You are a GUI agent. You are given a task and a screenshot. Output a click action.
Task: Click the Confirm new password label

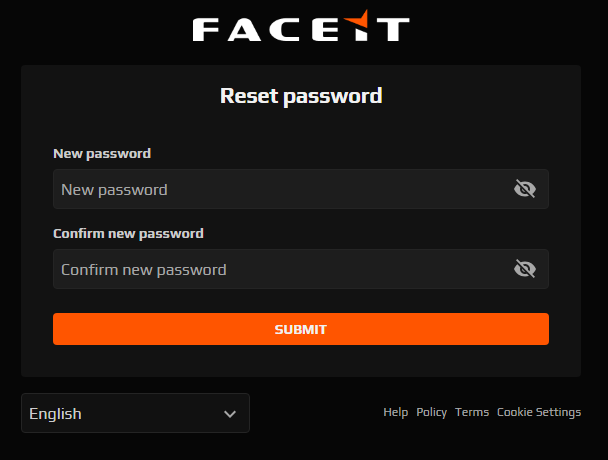[x=128, y=233]
